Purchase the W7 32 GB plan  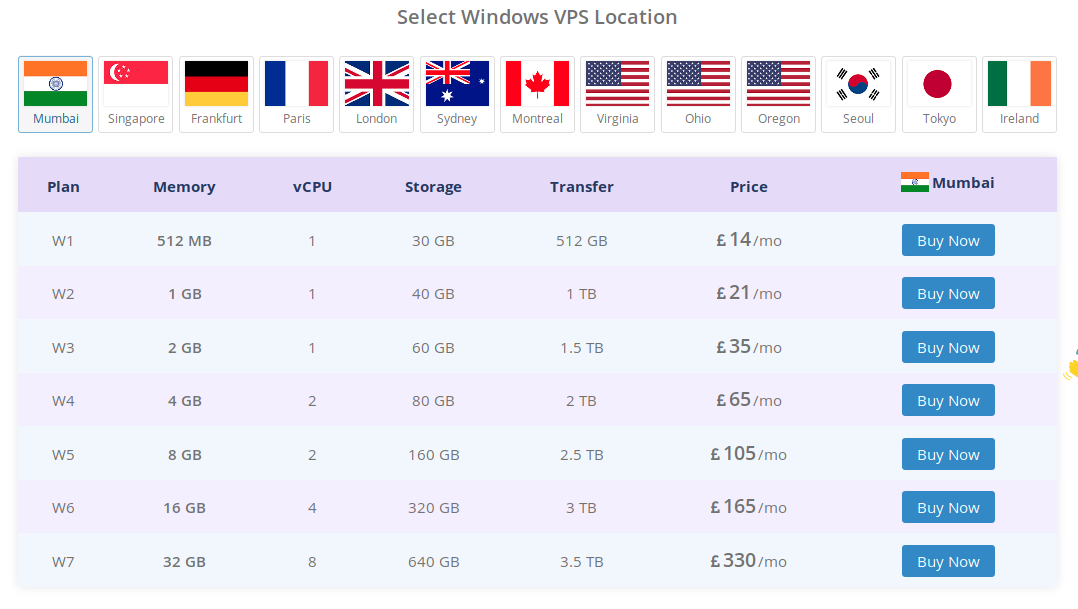point(948,561)
